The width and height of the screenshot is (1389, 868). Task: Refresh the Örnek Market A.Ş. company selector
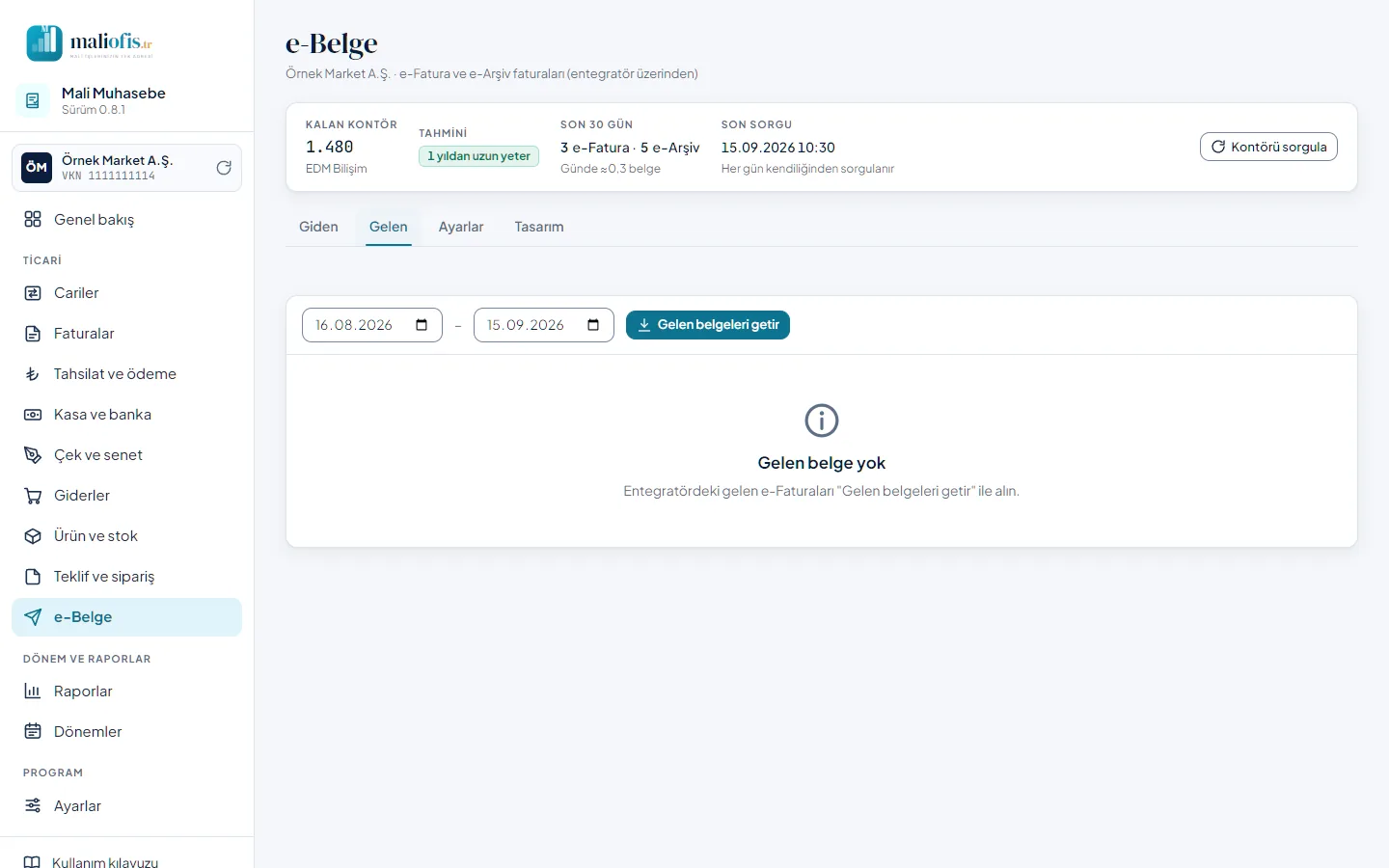coord(224,168)
